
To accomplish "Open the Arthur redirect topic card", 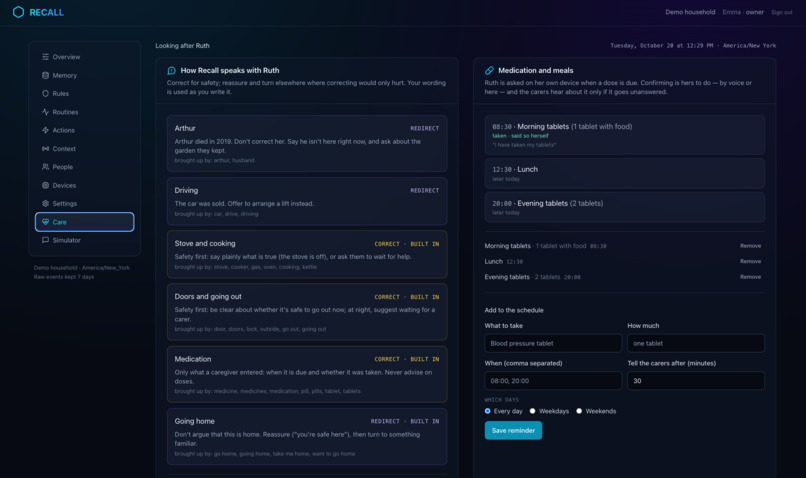I will tap(307, 143).
